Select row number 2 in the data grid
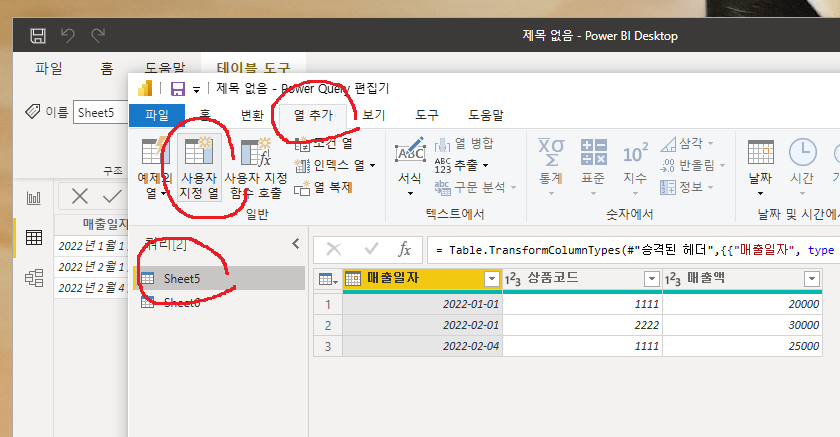 click(x=328, y=325)
